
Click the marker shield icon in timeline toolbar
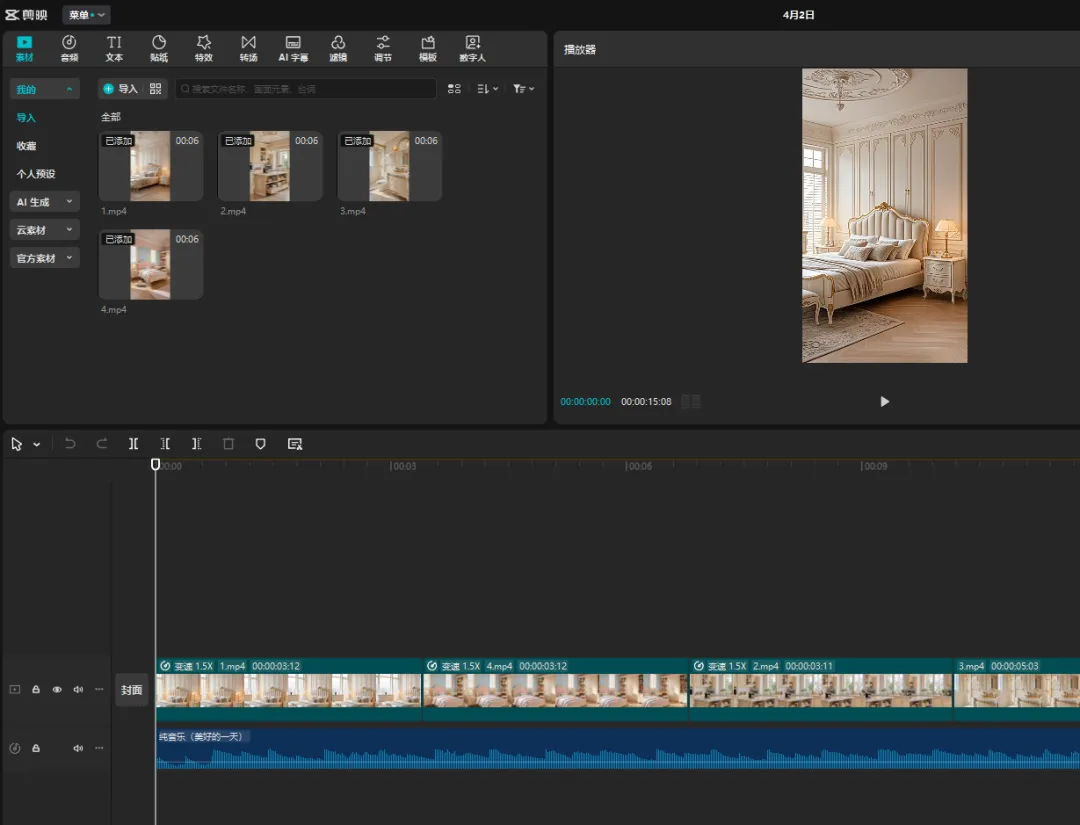coord(261,444)
